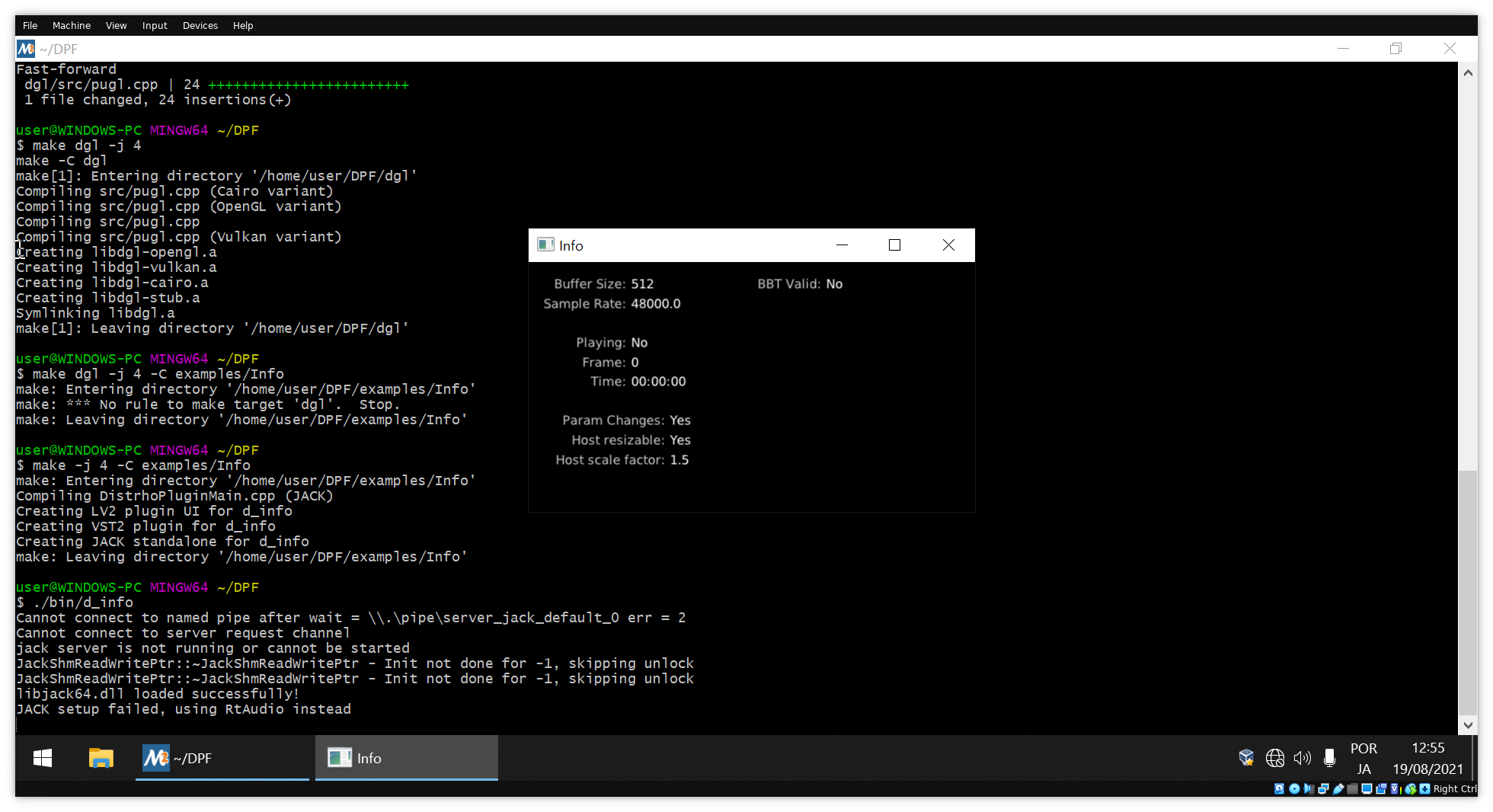
Task: Click the Windows Start button
Action: pos(42,758)
